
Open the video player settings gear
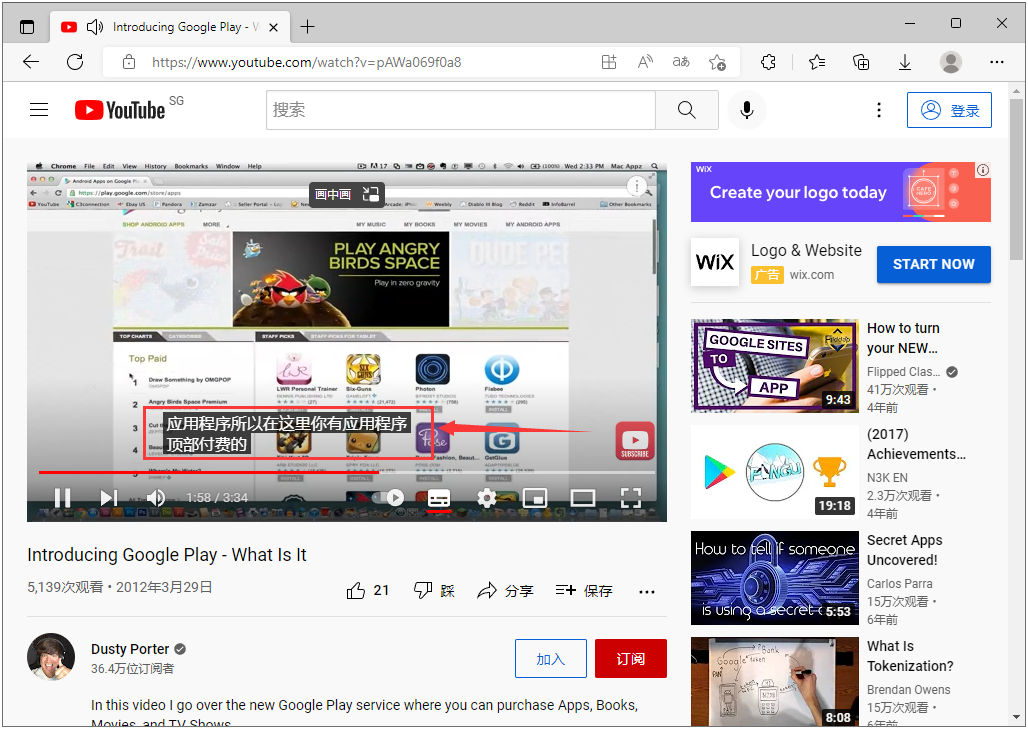pyautogui.click(x=486, y=498)
